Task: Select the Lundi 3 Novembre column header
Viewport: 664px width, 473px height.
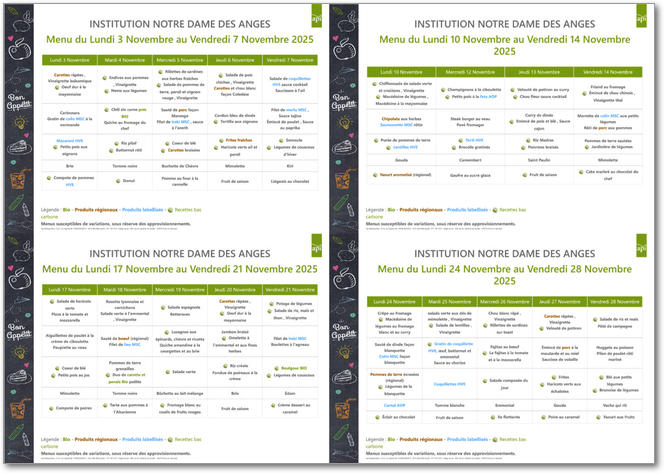Action: [69, 60]
